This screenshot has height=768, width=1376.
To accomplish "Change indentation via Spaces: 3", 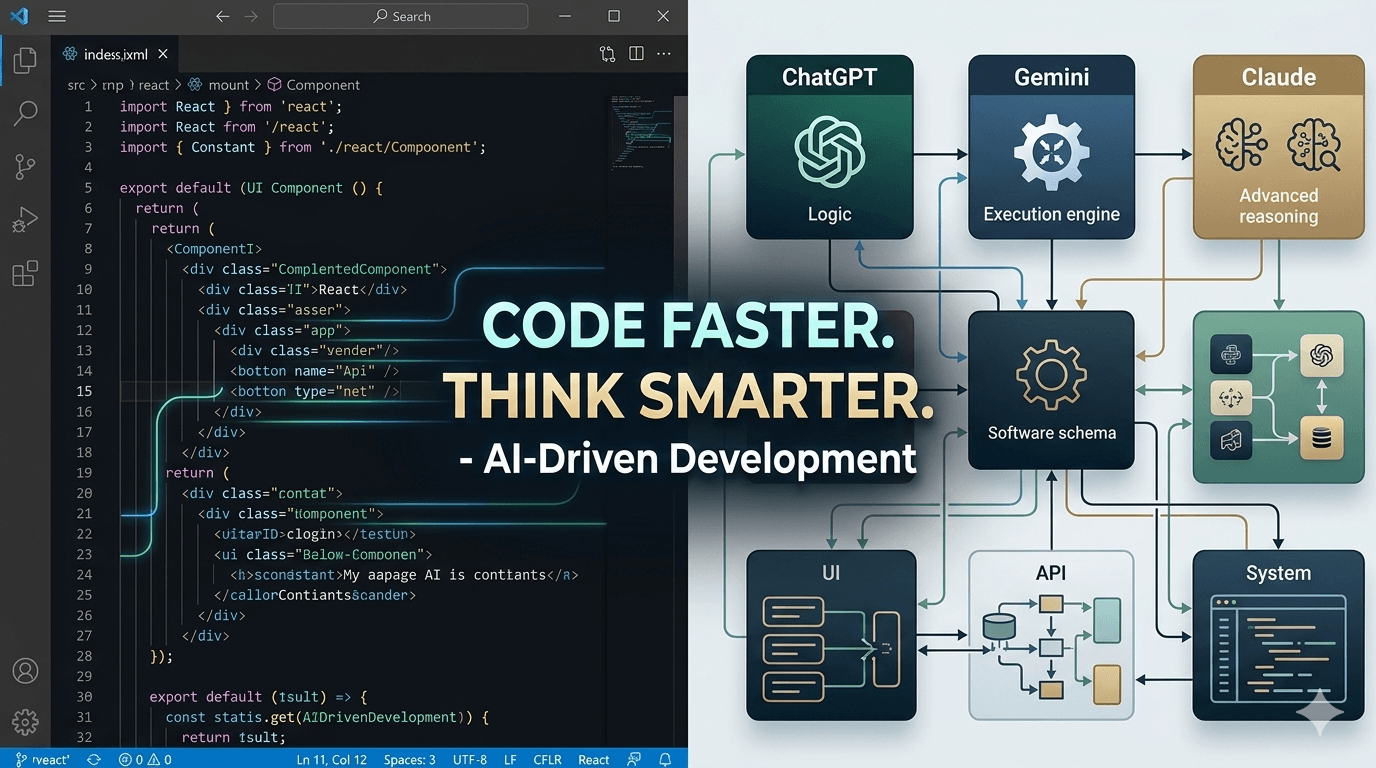I will (410, 759).
